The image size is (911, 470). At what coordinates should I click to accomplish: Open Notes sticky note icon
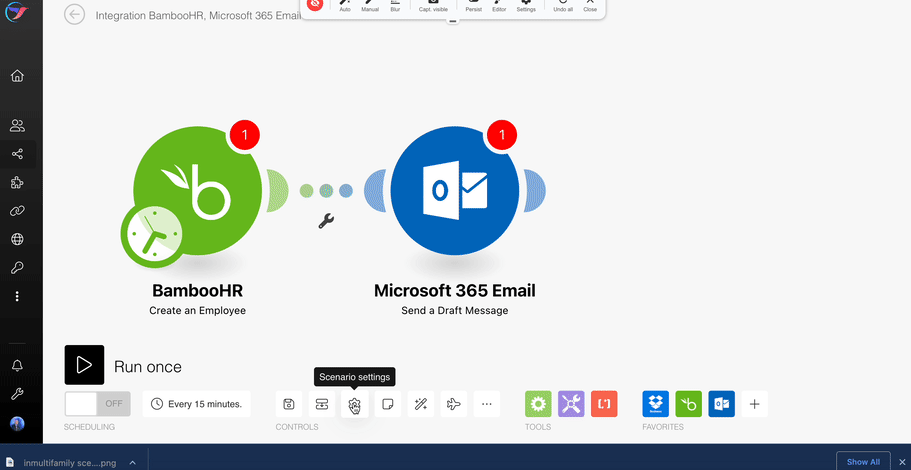tap(388, 404)
